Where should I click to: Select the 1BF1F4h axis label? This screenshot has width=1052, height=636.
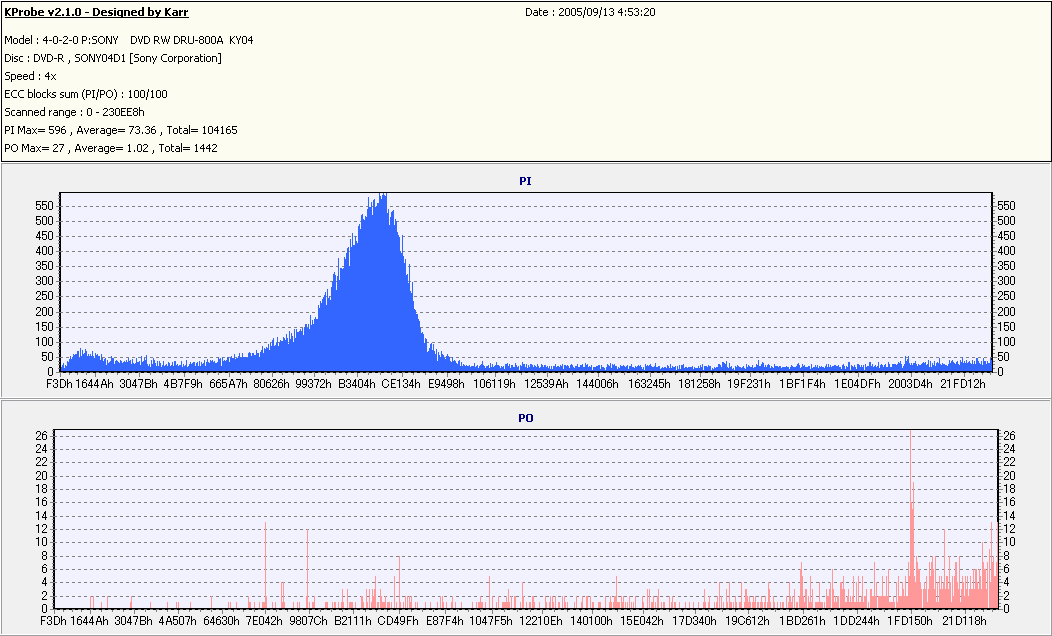click(x=802, y=384)
